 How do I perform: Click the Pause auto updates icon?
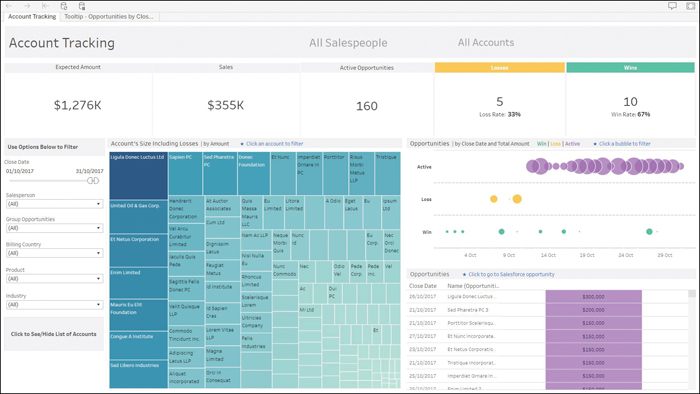82,6
